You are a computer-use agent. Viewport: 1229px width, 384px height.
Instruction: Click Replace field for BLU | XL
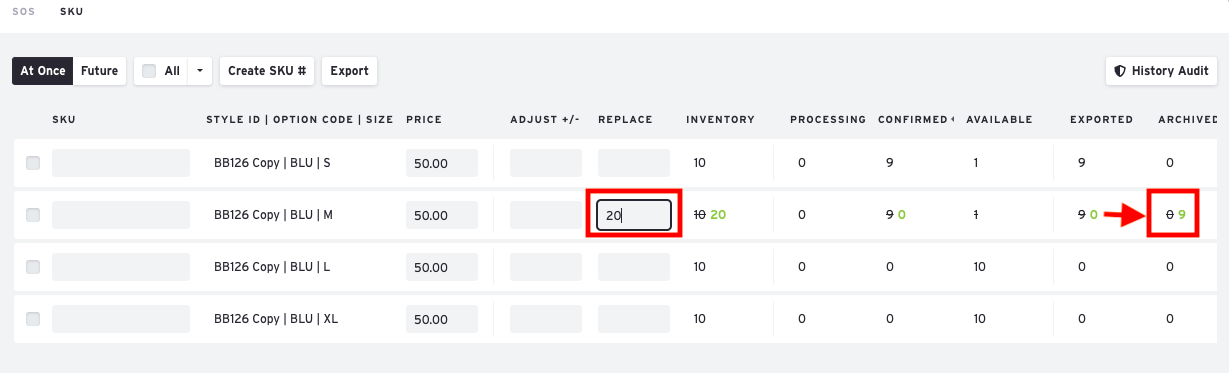click(x=634, y=319)
